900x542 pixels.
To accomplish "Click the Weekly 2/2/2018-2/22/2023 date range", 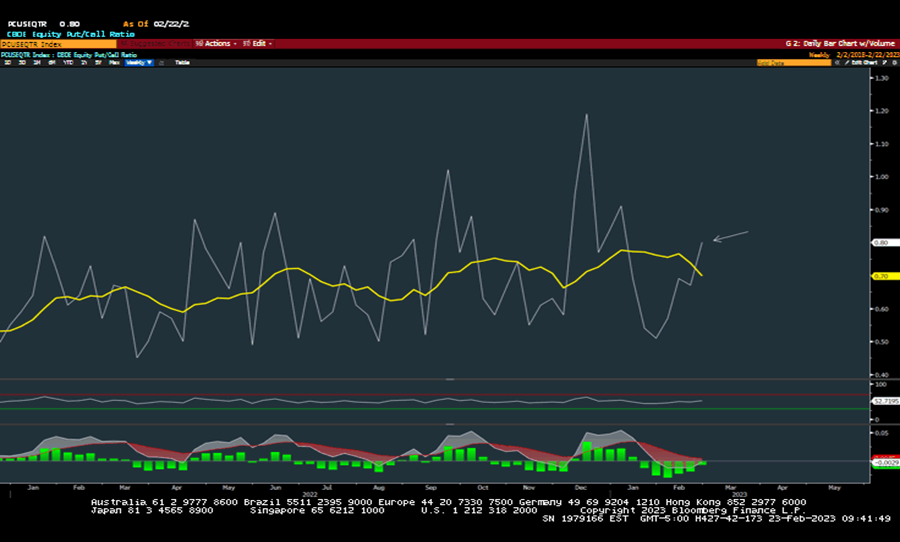I will (x=854, y=55).
